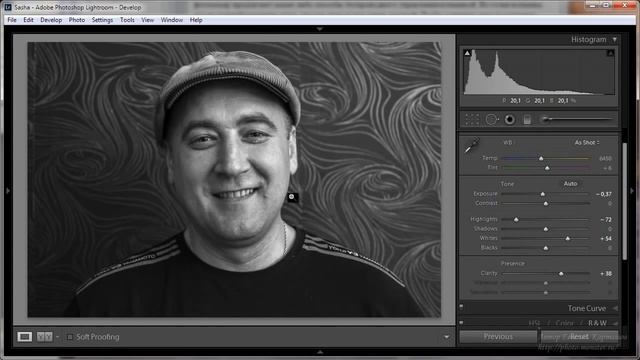640x360 pixels.
Task: Click the Saturation slider handle
Action: pos(546,292)
